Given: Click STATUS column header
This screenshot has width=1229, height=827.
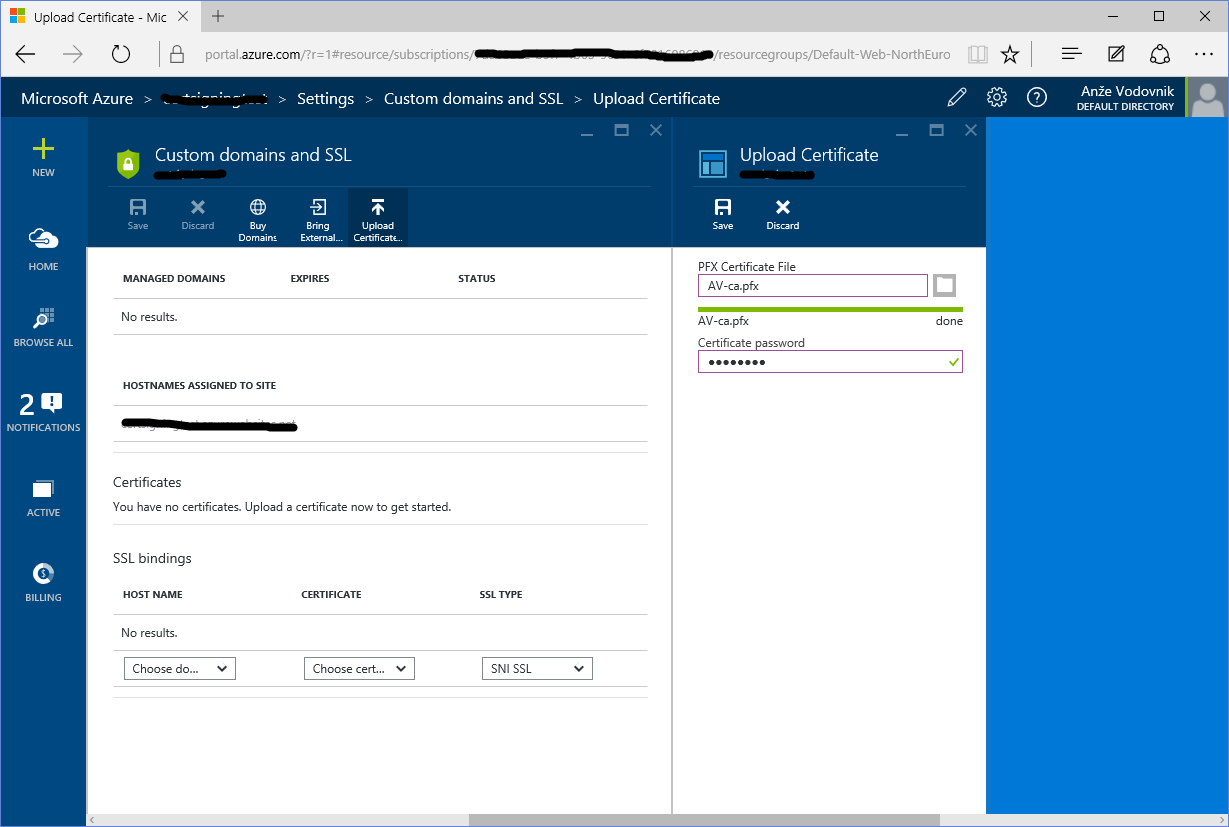Looking at the screenshot, I should (x=477, y=278).
